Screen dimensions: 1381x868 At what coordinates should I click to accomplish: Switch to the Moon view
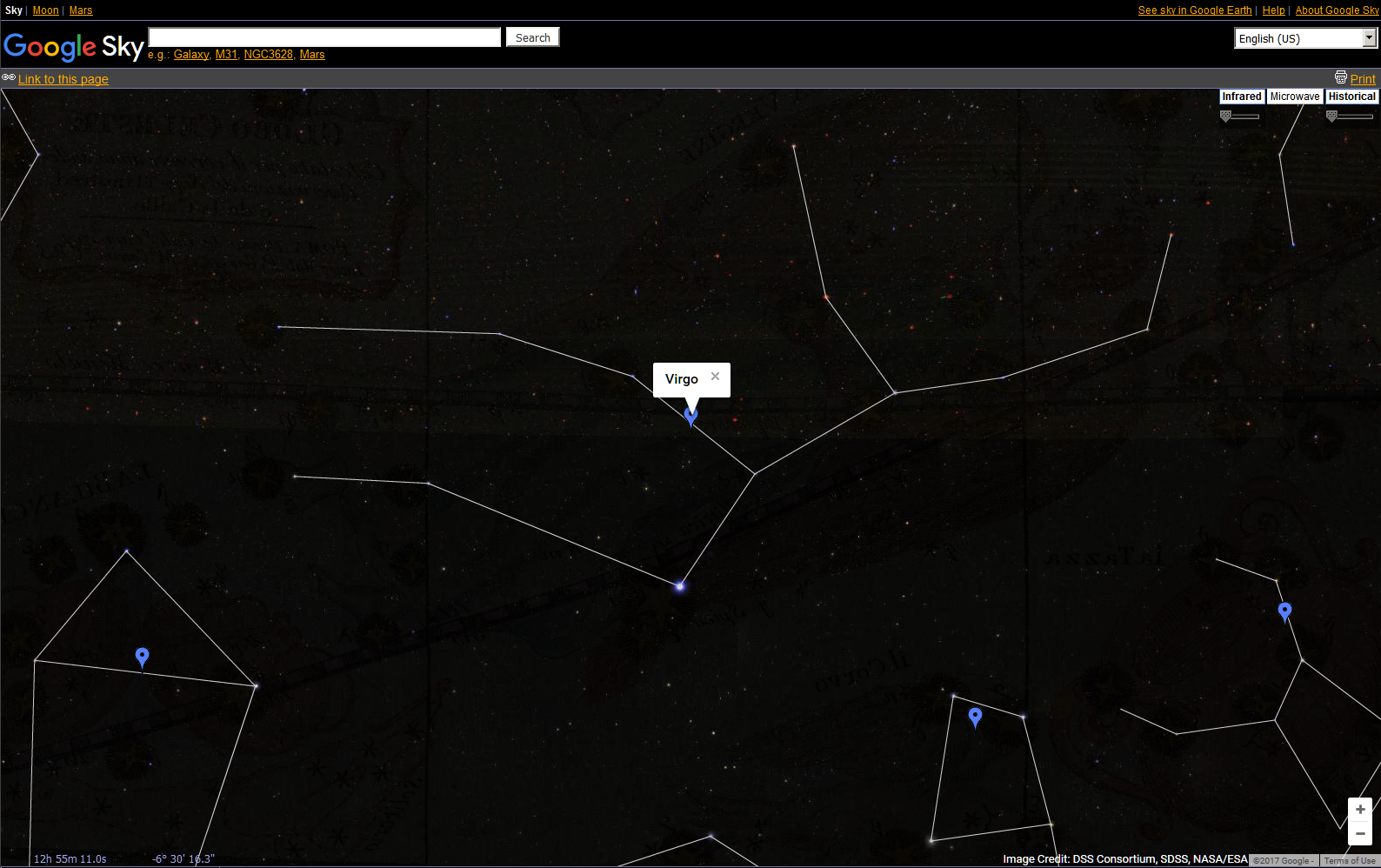[x=46, y=10]
